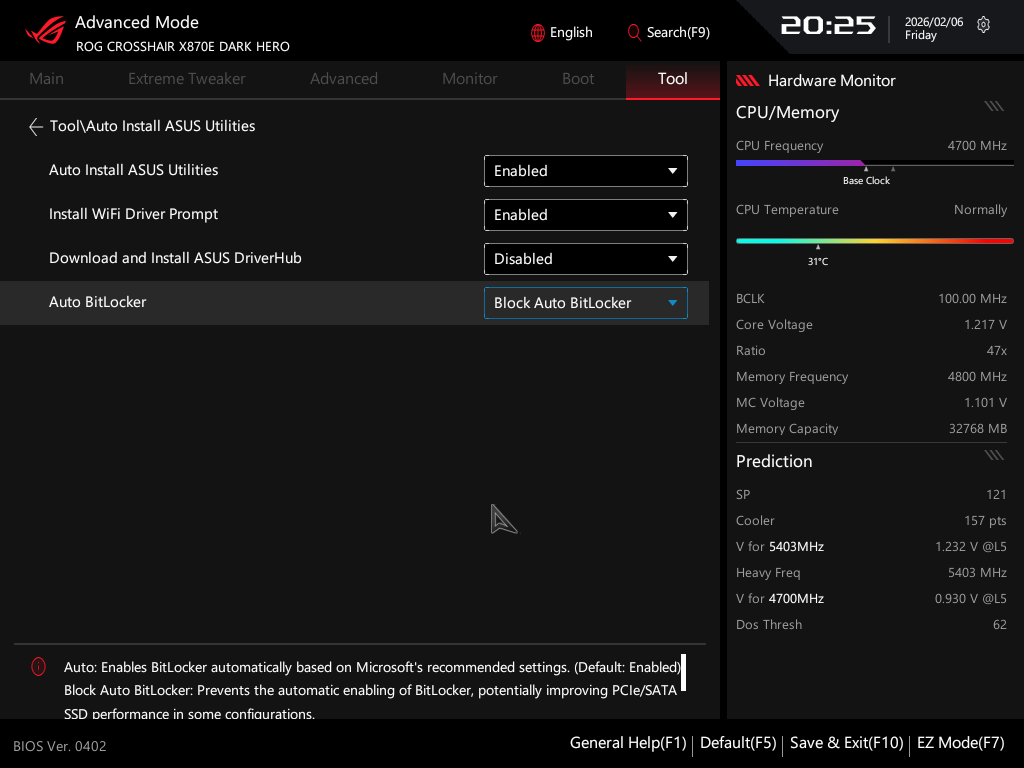
Task: Expand the Download and Install DriverHub dropdown
Action: pyautogui.click(x=586, y=259)
